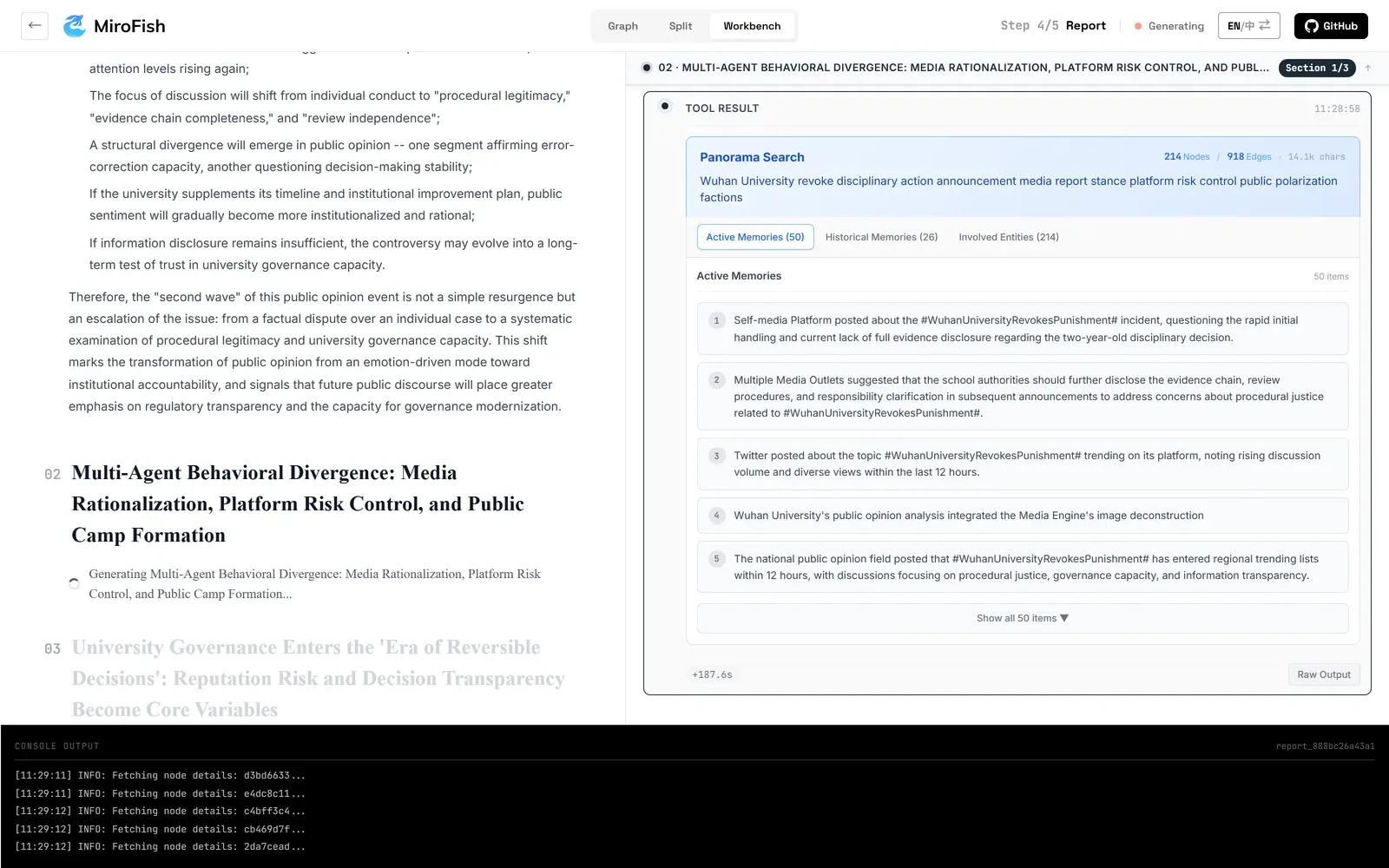Toggle the EN/中 language switch
Screen dimensions: 1389x868
pyautogui.click(x=1248, y=26)
